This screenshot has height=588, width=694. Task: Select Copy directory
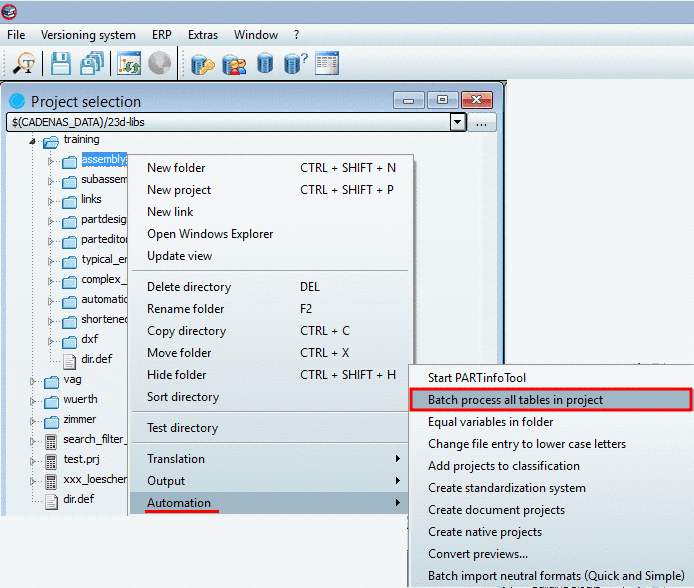(x=272, y=331)
